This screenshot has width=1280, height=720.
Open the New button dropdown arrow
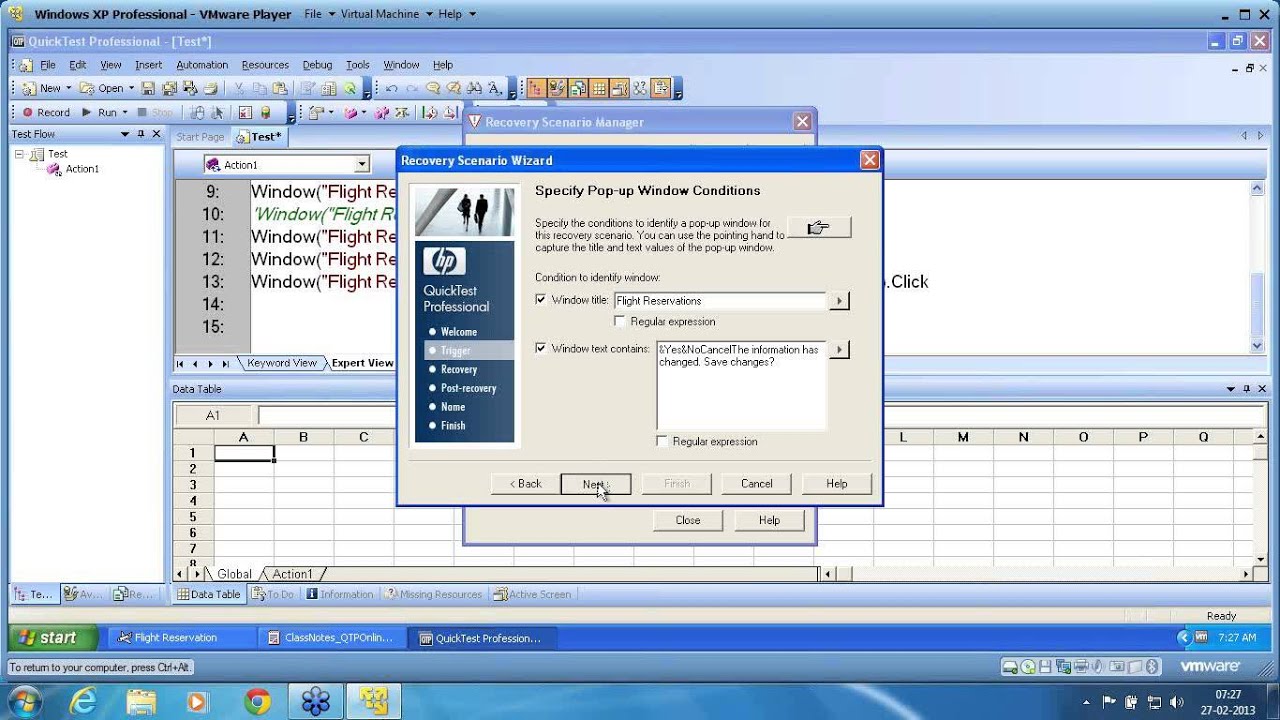(x=68, y=88)
